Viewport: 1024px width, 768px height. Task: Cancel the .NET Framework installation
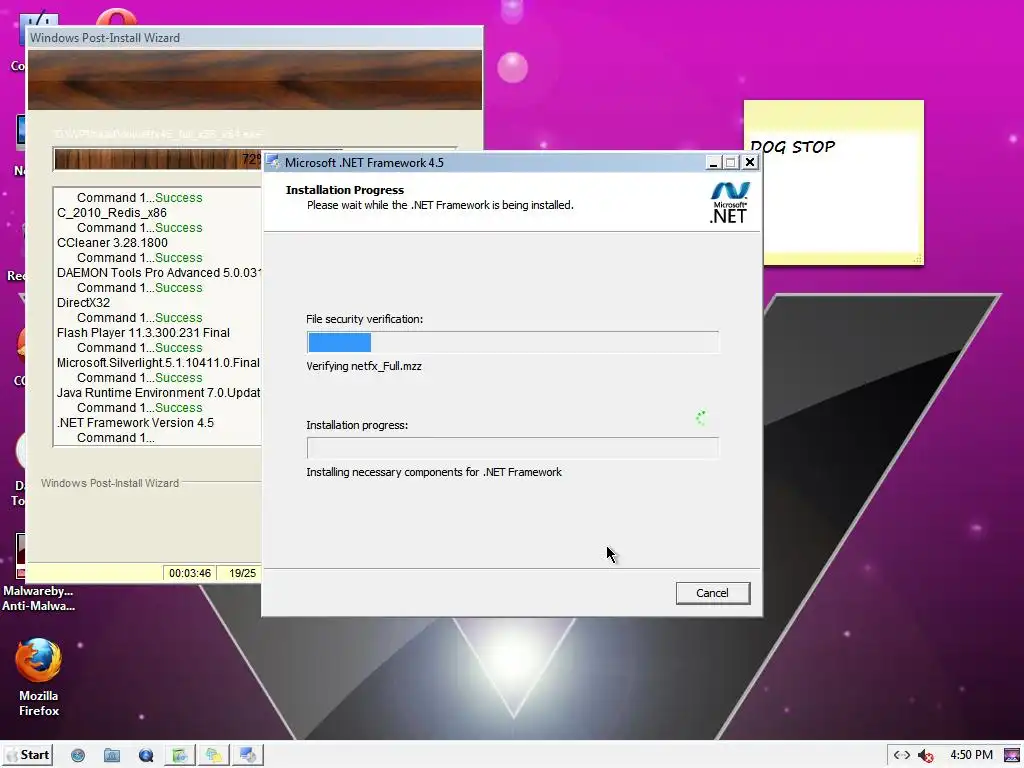pyautogui.click(x=712, y=593)
